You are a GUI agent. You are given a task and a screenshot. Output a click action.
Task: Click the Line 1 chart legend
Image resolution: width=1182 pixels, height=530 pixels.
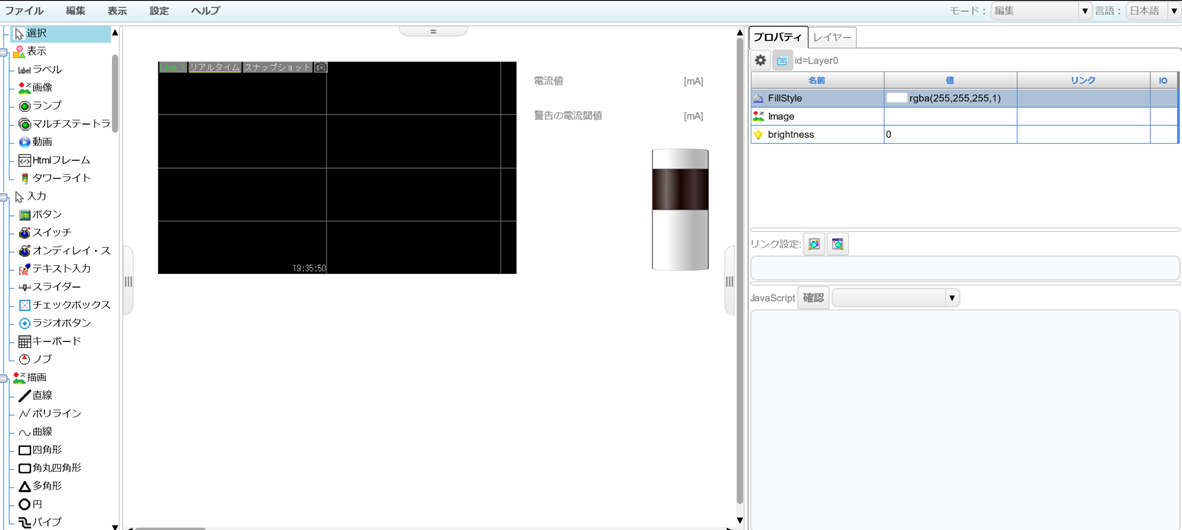[x=173, y=67]
